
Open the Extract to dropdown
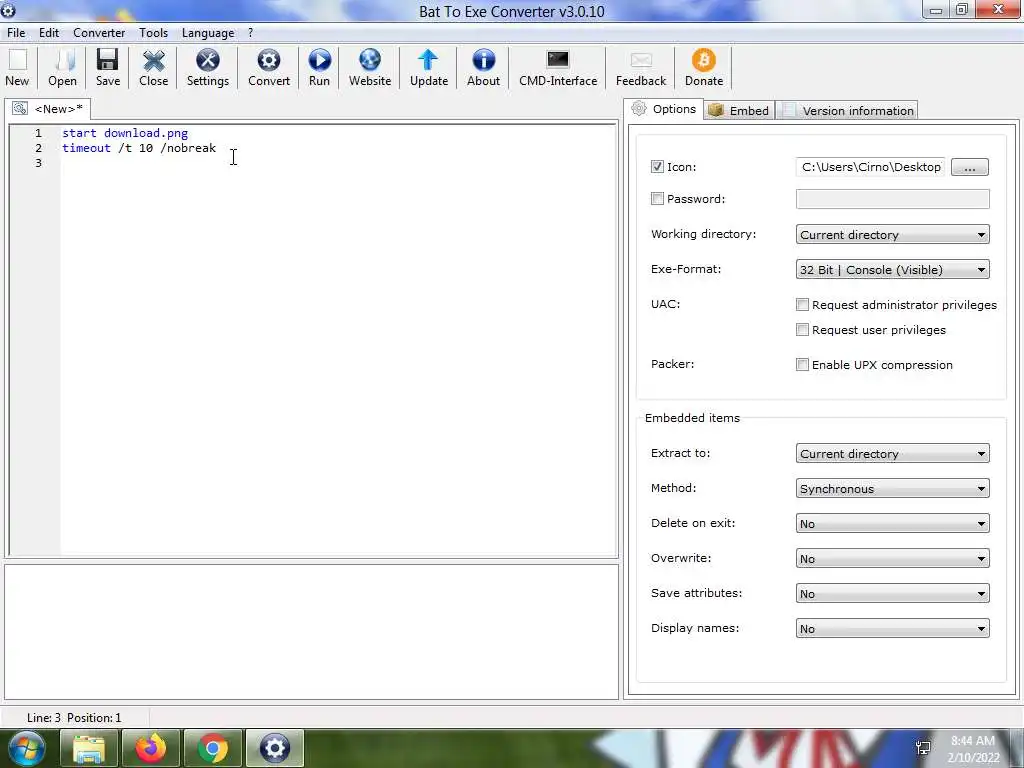pyautogui.click(x=892, y=453)
